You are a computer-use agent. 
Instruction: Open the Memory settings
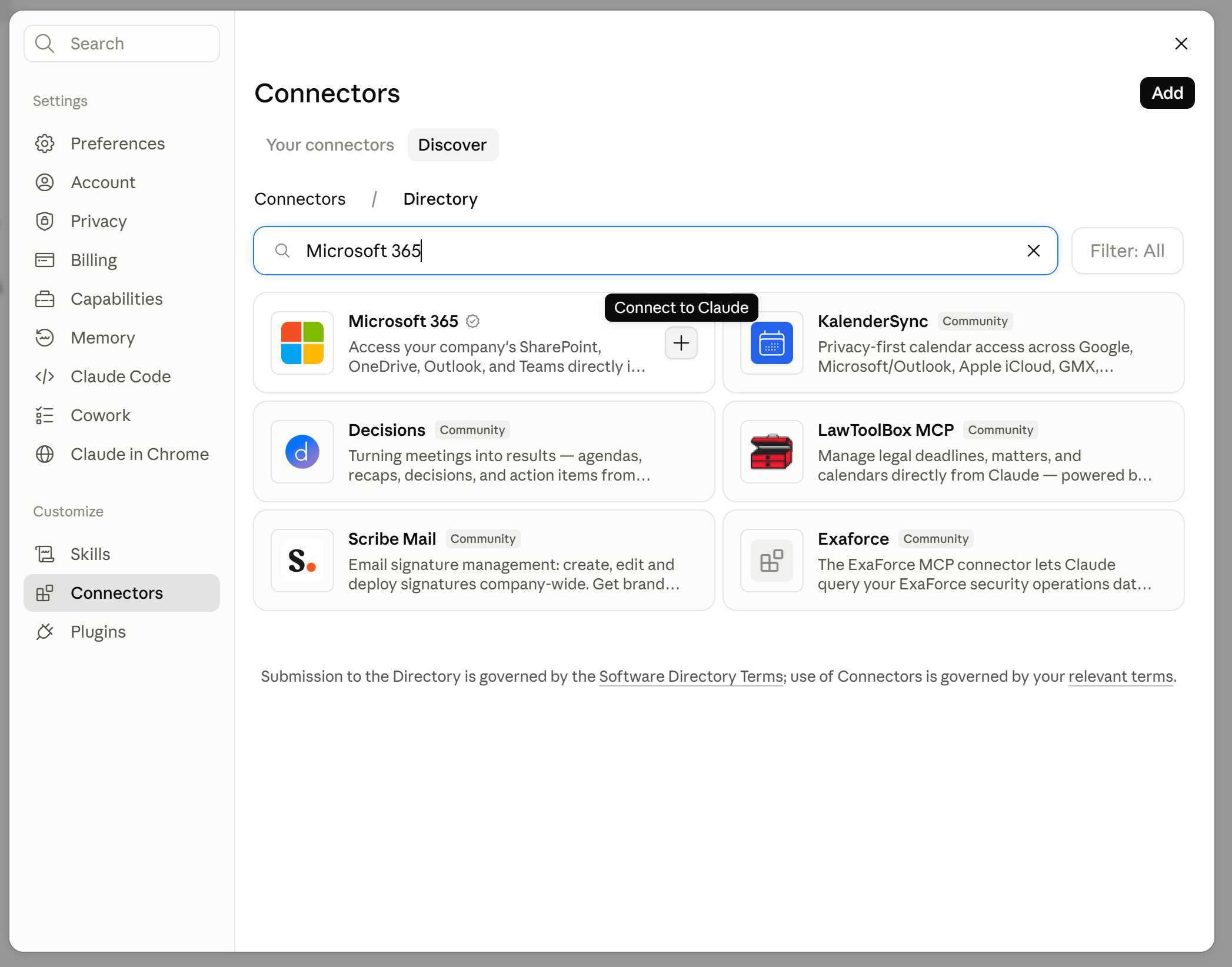tap(122, 338)
